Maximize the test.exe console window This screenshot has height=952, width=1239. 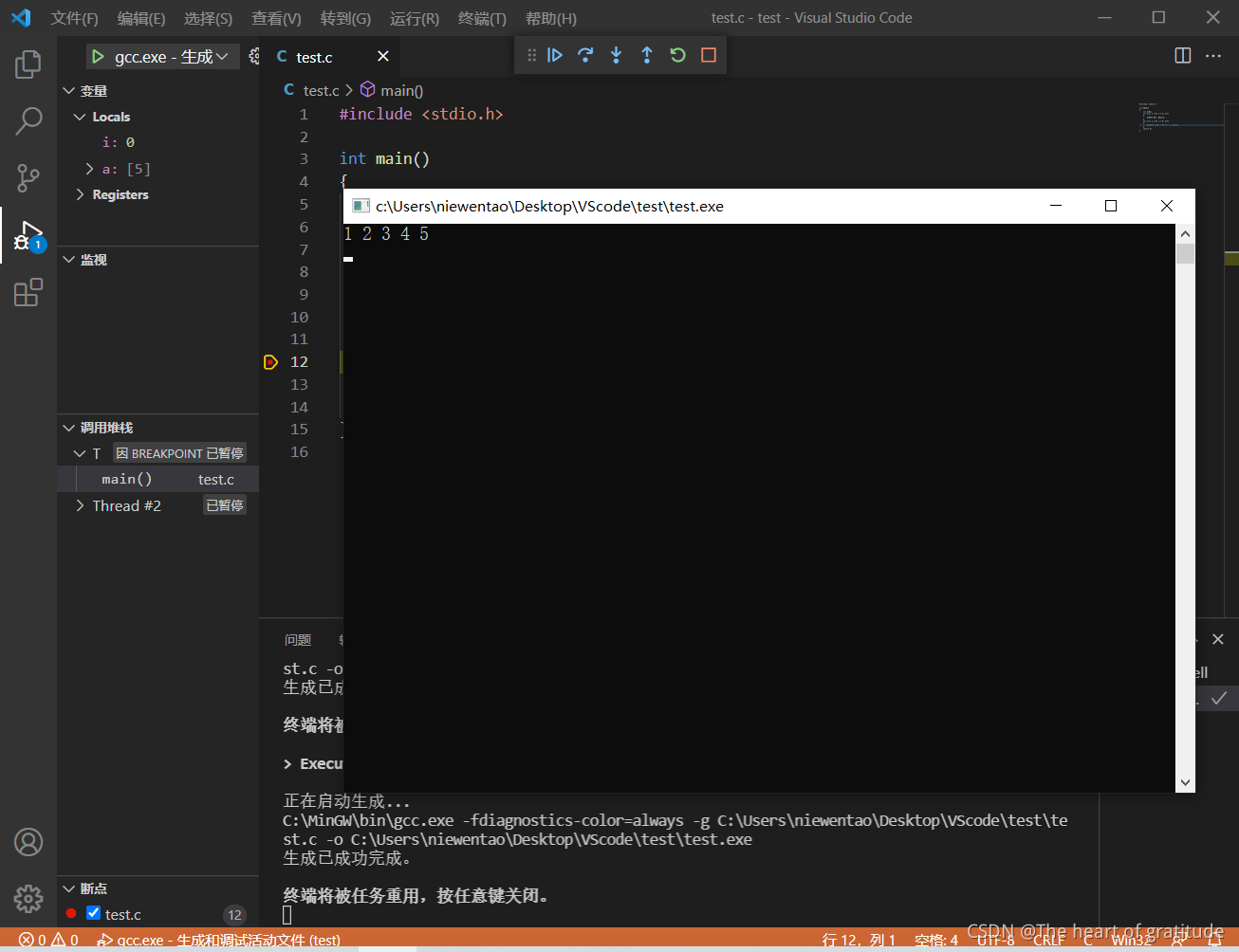click(1111, 206)
